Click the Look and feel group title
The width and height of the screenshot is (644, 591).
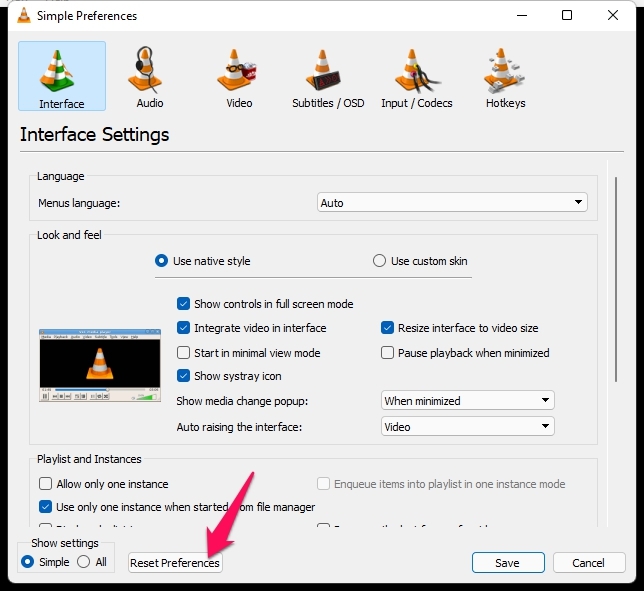pyautogui.click(x=69, y=235)
